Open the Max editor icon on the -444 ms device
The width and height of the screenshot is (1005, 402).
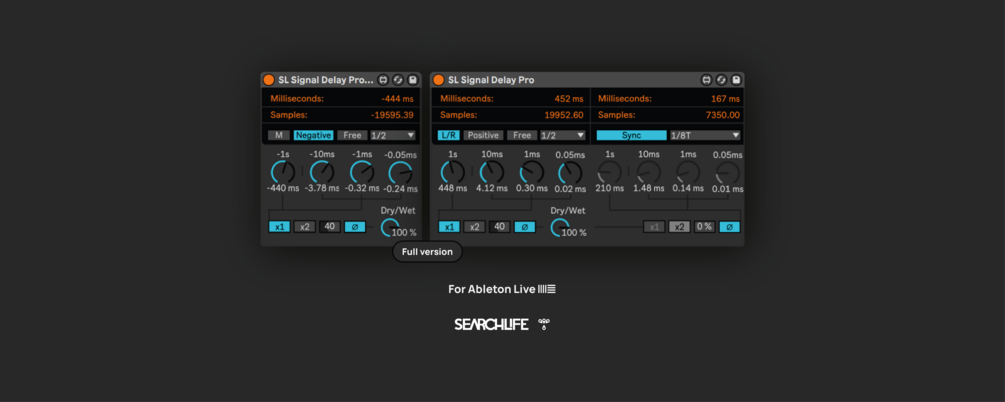[x=383, y=80]
